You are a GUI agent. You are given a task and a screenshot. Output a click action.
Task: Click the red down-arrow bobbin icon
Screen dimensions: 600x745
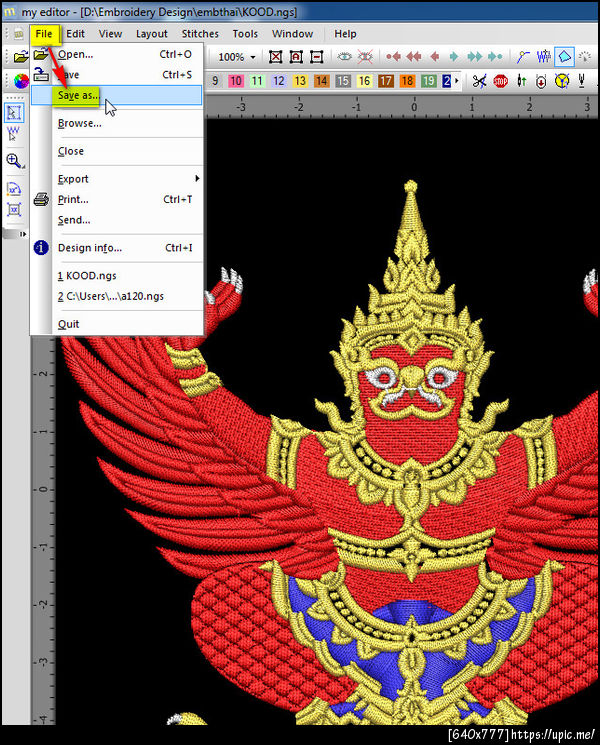click(x=541, y=81)
